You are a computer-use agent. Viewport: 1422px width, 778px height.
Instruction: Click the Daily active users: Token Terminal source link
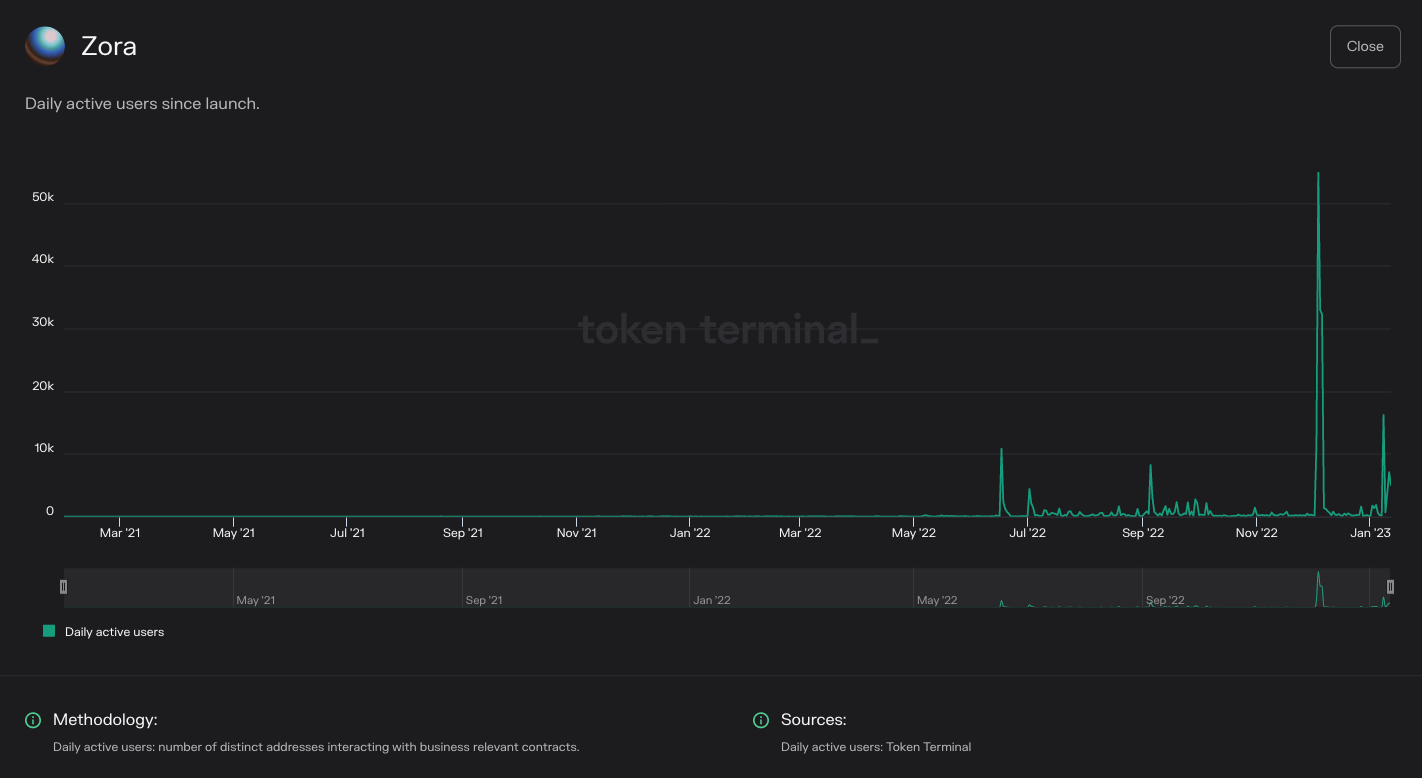[x=876, y=746]
